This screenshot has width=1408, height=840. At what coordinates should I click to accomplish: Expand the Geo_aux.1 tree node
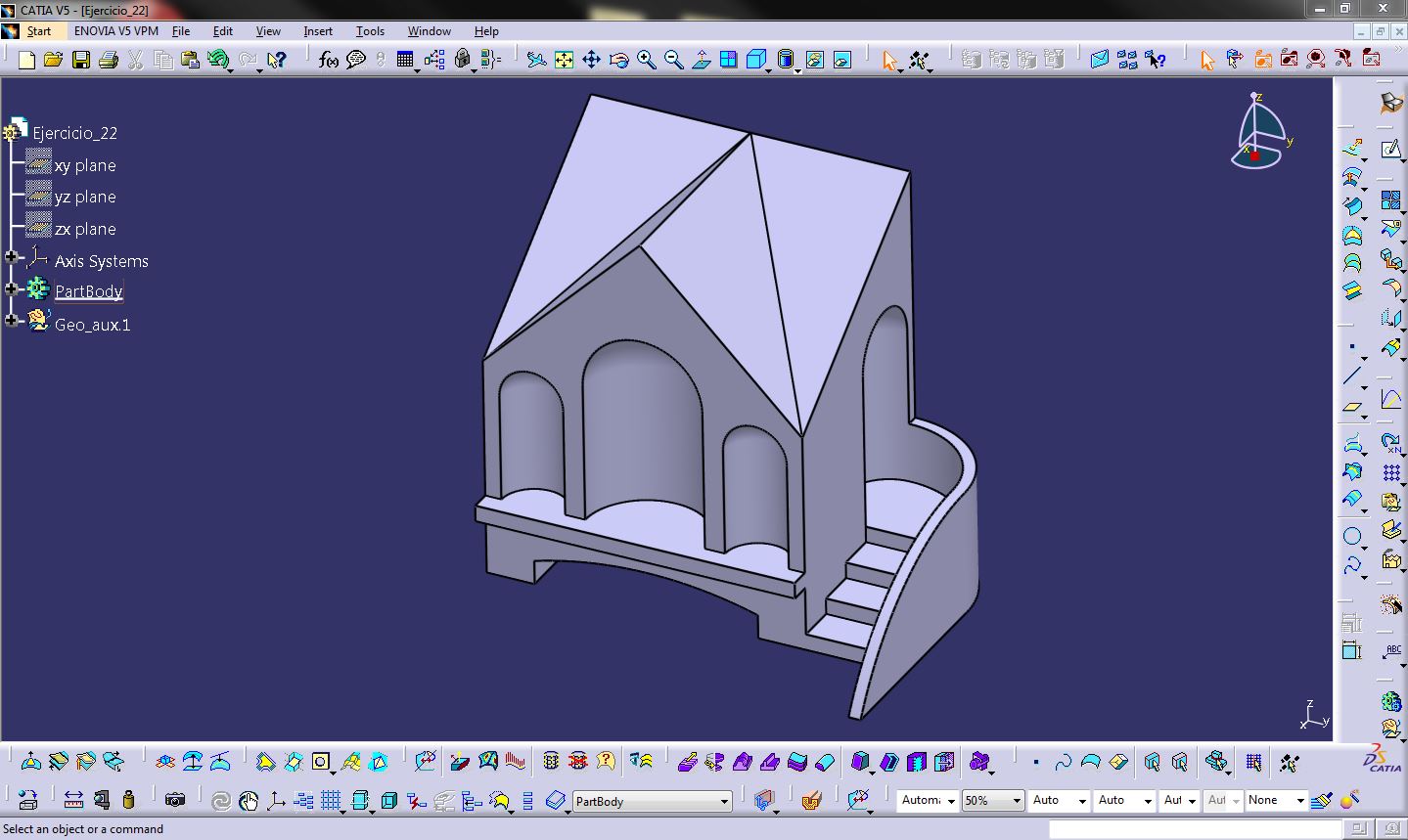(12, 321)
